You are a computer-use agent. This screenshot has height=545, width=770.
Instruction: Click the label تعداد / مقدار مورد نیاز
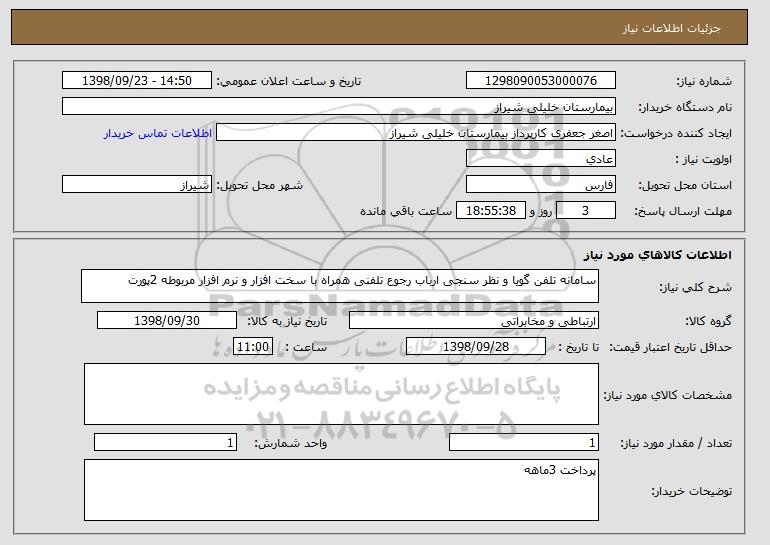[x=676, y=443]
